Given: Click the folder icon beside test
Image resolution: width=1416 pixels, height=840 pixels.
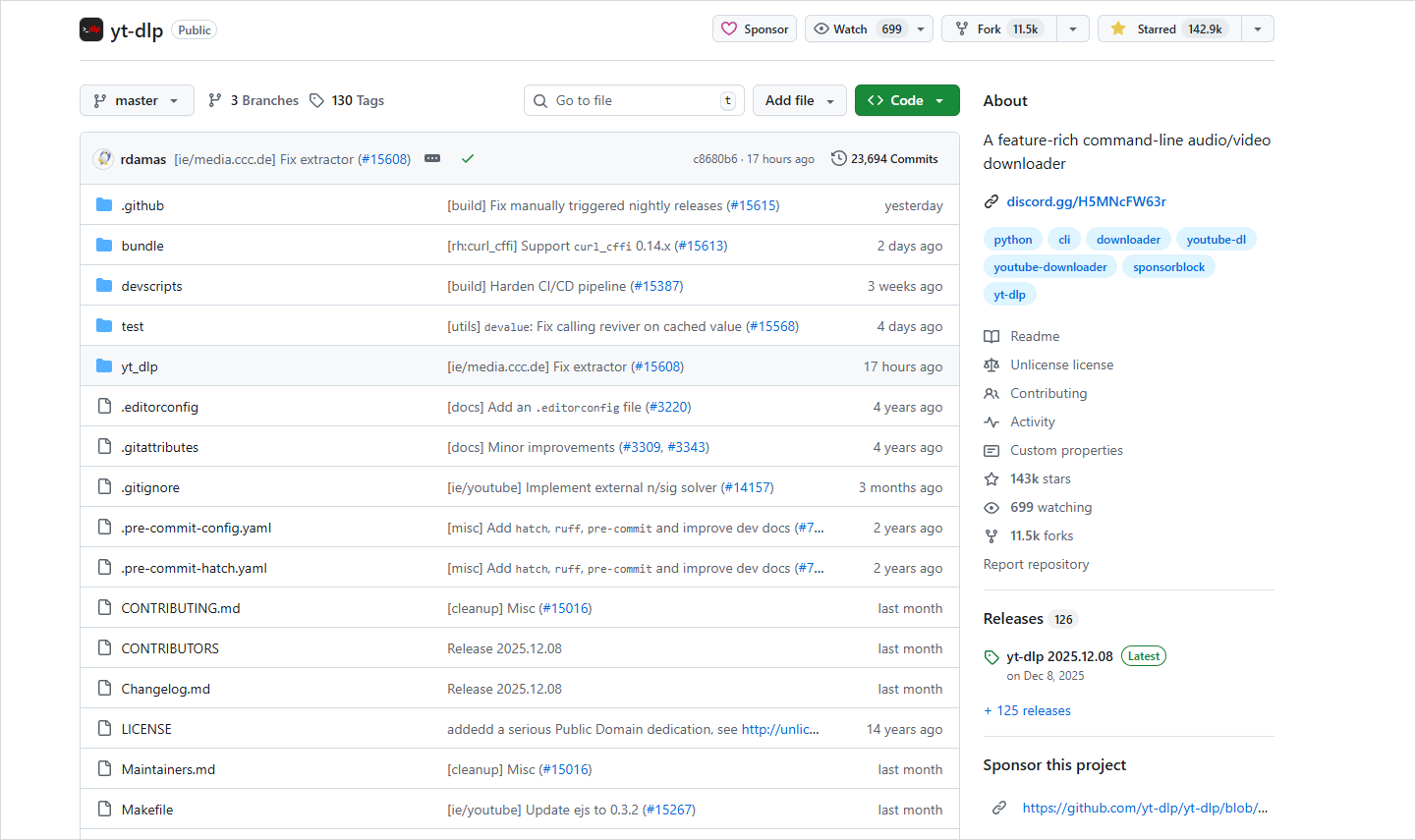Looking at the screenshot, I should coord(104,325).
